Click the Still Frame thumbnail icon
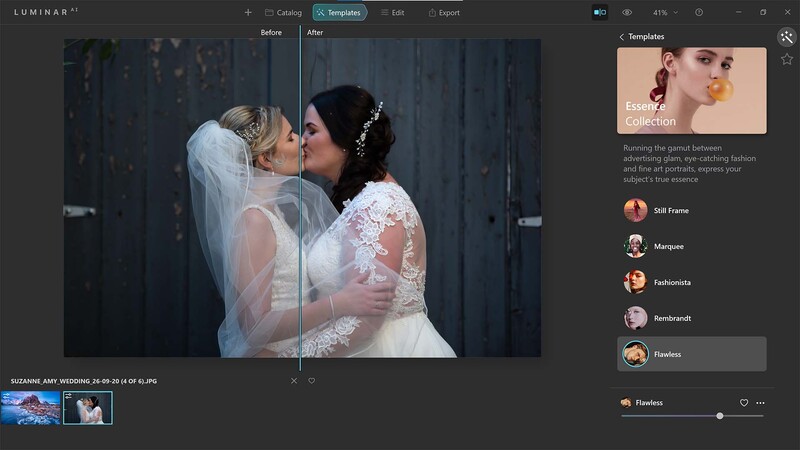The image size is (800, 450). point(635,210)
